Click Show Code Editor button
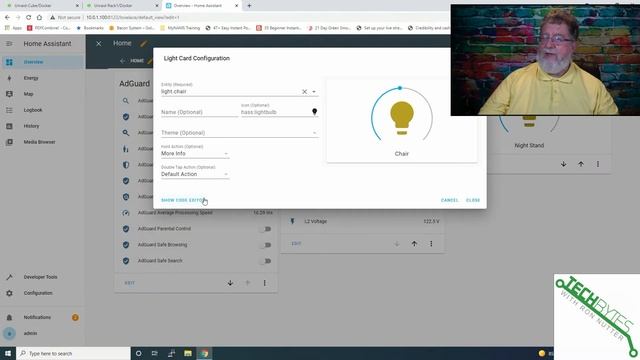Image resolution: width=640 pixels, height=360 pixels. point(183,200)
